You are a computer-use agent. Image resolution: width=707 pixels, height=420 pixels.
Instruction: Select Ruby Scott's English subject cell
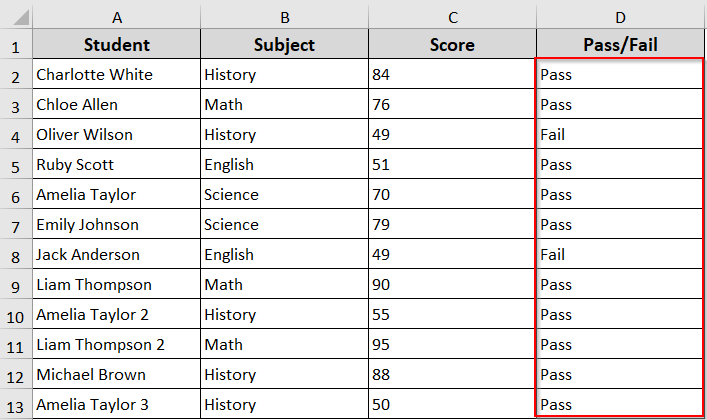point(285,165)
